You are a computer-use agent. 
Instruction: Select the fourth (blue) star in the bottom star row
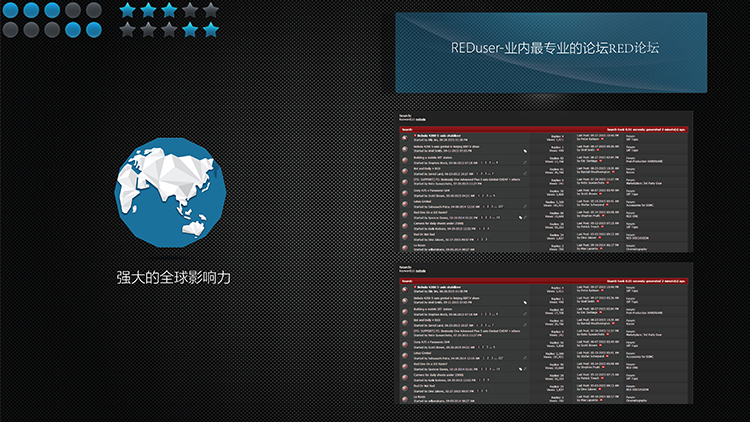[190, 30]
